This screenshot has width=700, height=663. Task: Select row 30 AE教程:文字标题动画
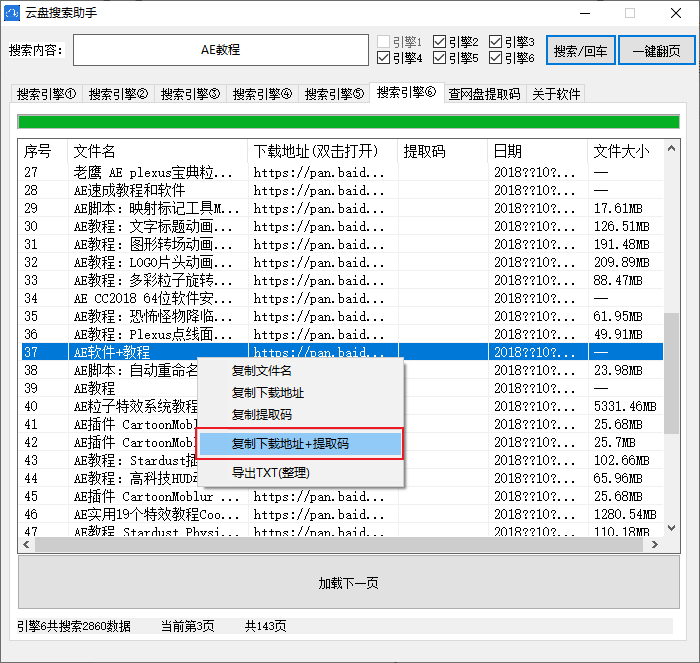(x=342, y=226)
